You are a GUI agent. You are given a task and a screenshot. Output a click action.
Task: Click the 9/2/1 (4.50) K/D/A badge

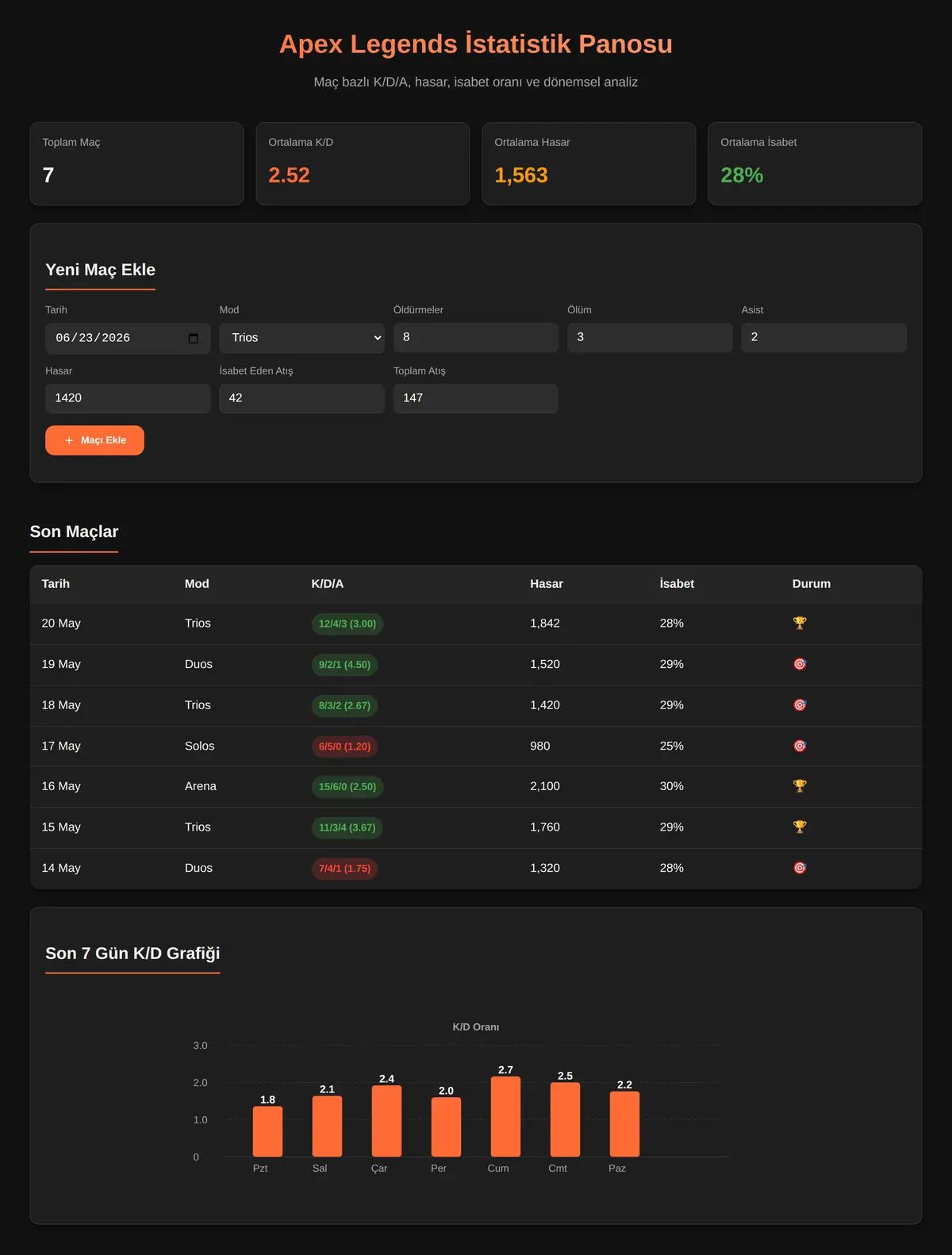point(344,665)
